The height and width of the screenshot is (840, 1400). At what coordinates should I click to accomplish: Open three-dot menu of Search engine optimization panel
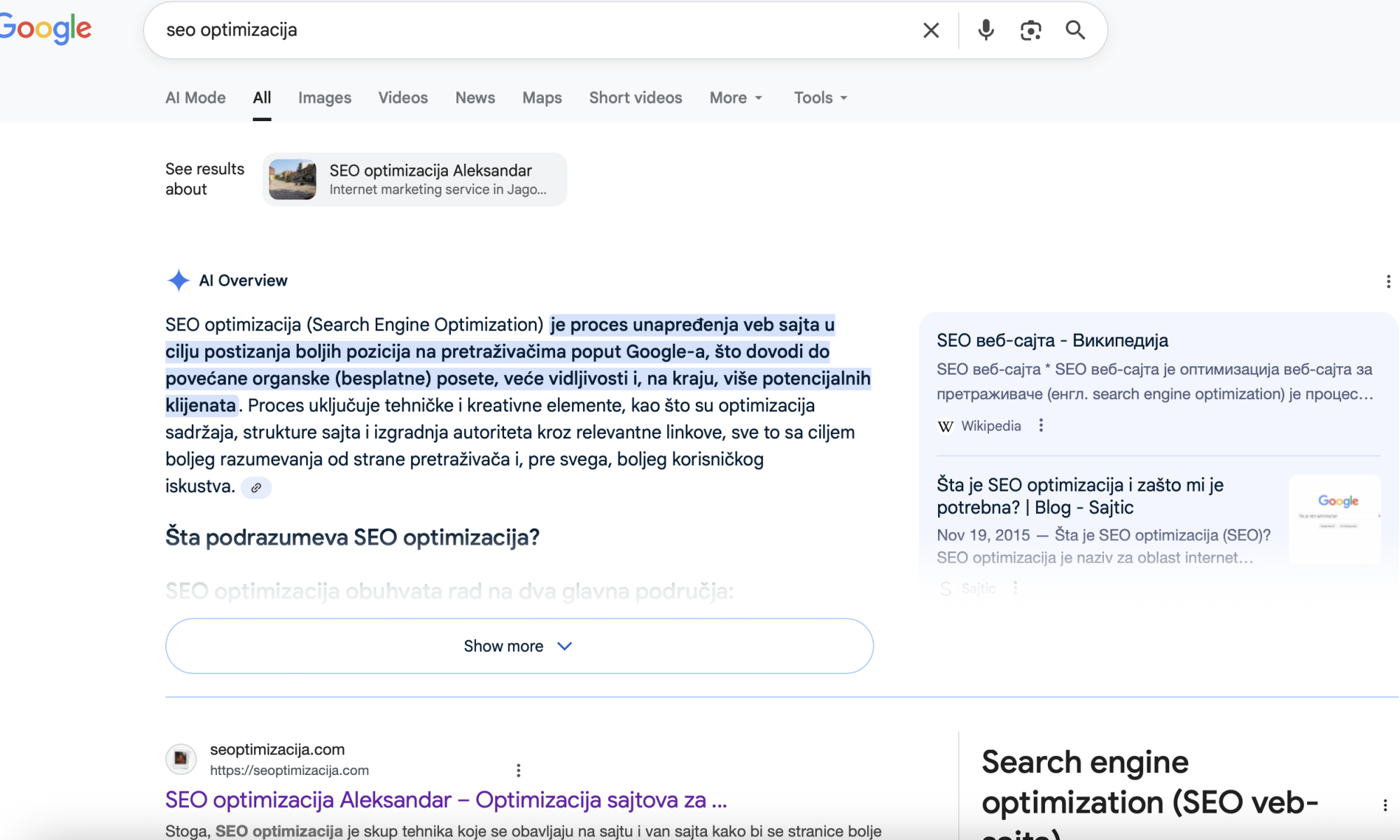[1385, 805]
